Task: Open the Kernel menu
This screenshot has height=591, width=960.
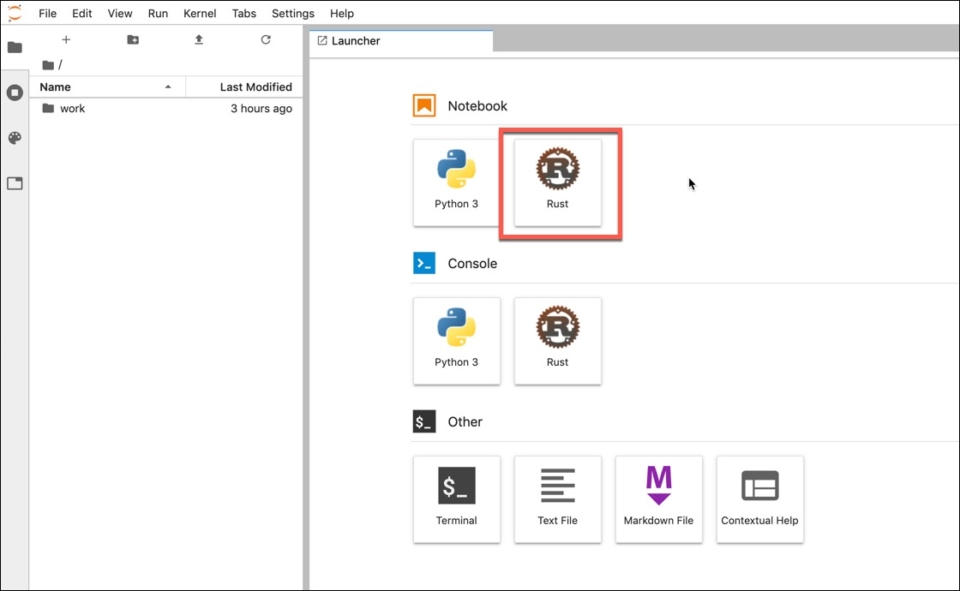Action: click(x=199, y=14)
